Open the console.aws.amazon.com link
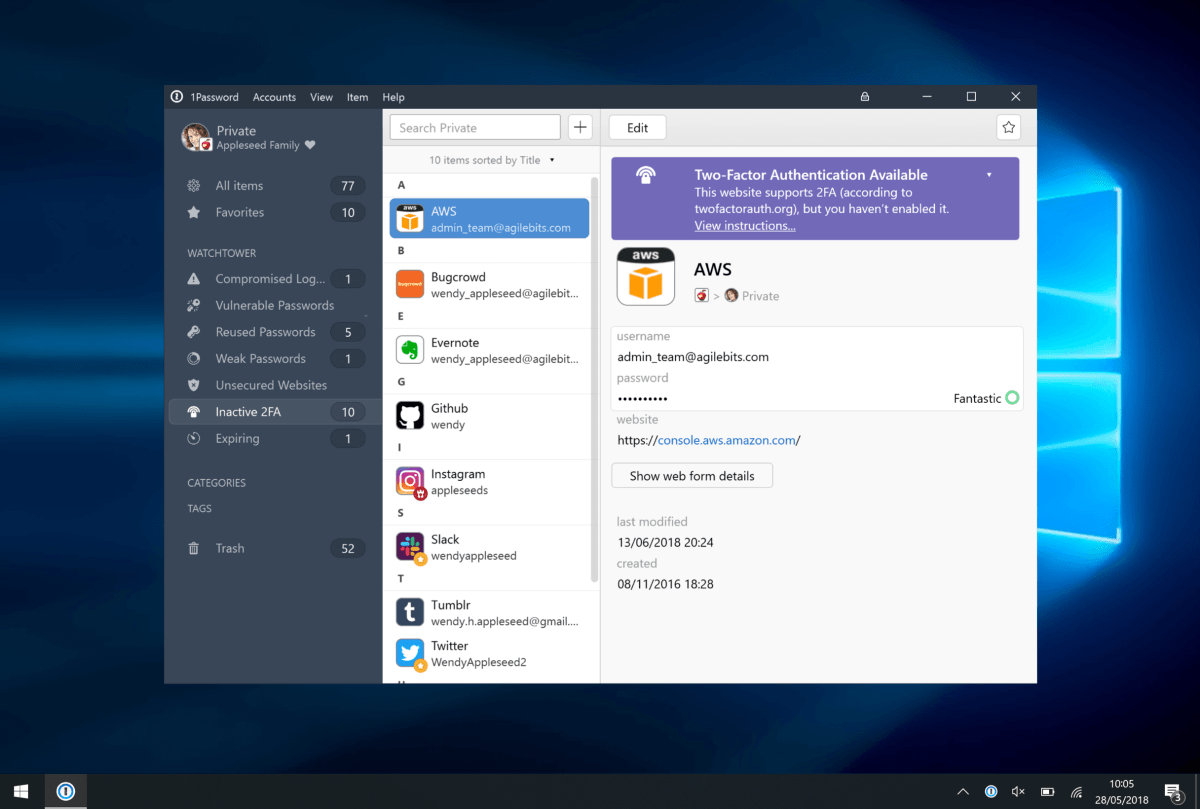1200x809 pixels. (x=727, y=440)
